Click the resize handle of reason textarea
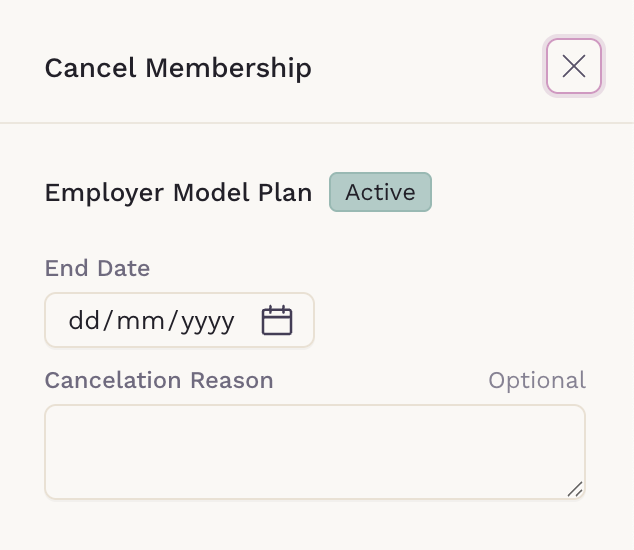This screenshot has width=634, height=550. (575, 489)
